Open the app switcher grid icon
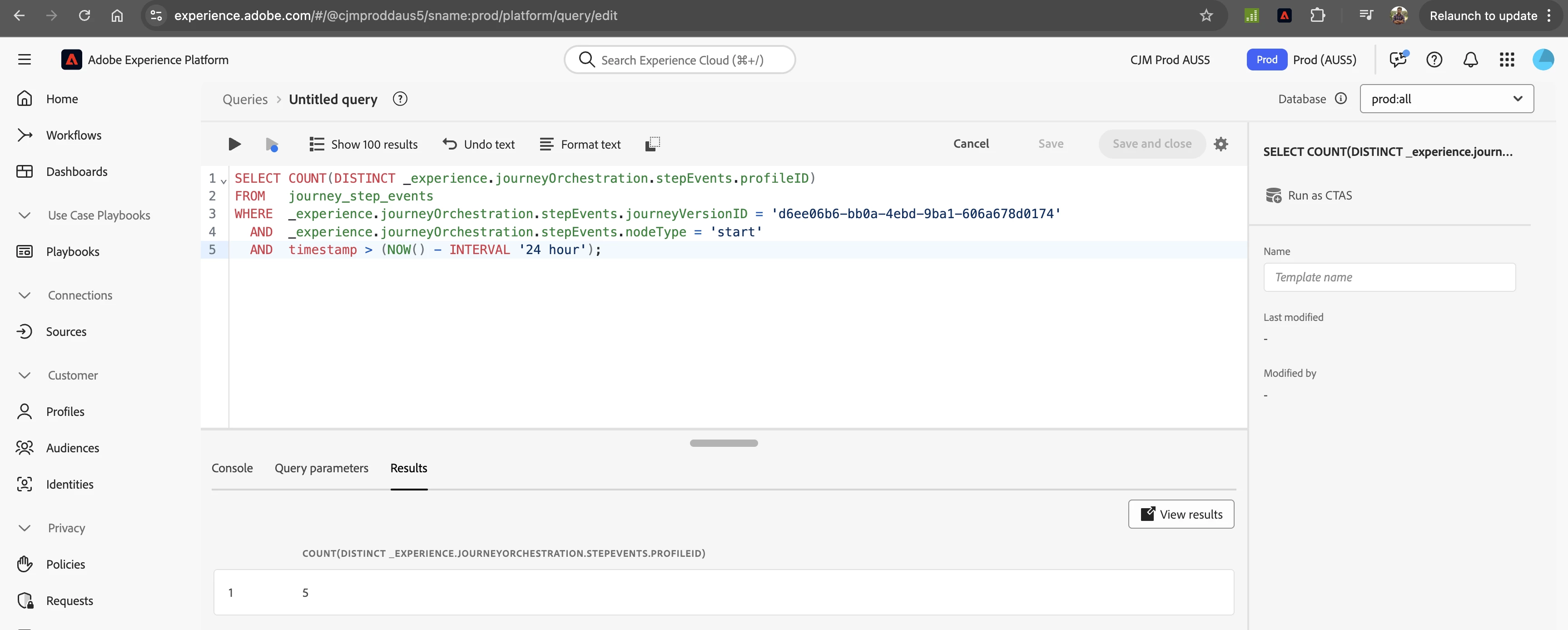This screenshot has width=1568, height=630. (1507, 60)
